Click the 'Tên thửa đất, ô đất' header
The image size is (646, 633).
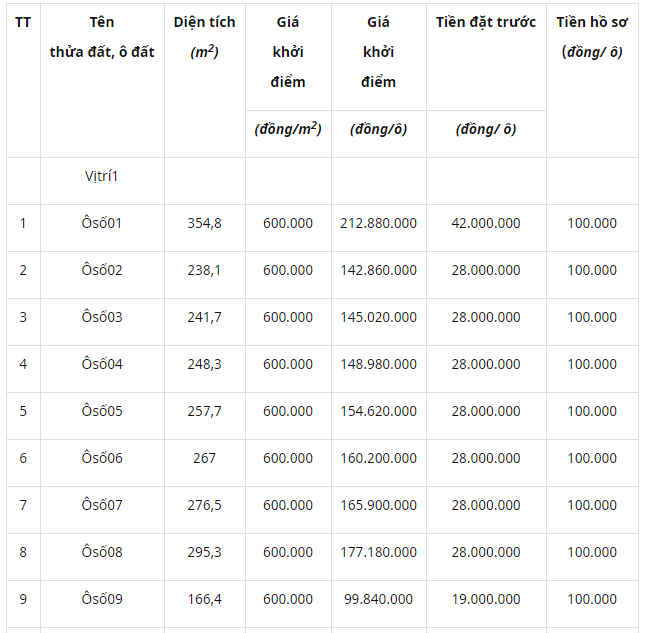[102, 37]
